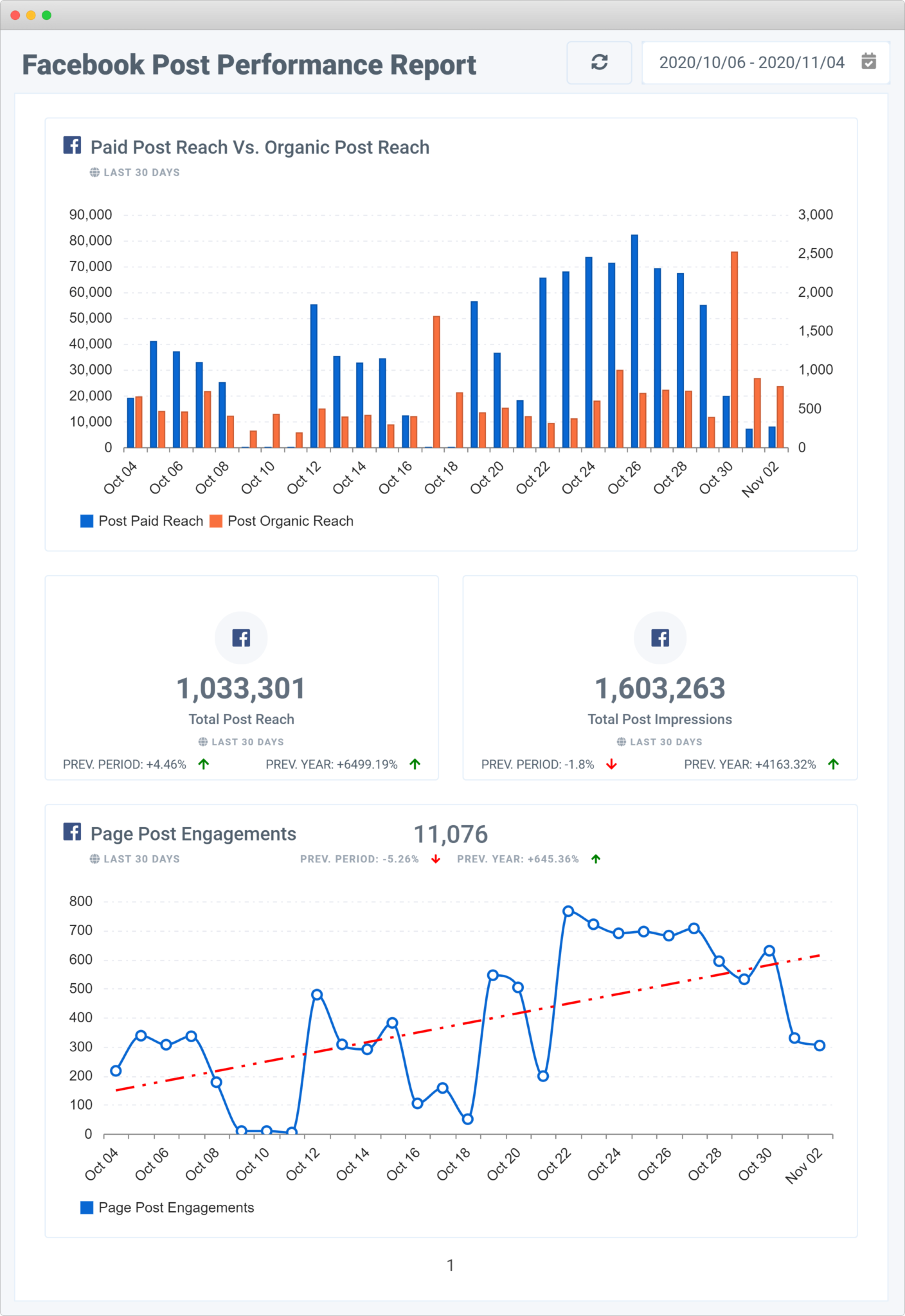Click PREV. PERIOD: -5.26% text

(359, 859)
